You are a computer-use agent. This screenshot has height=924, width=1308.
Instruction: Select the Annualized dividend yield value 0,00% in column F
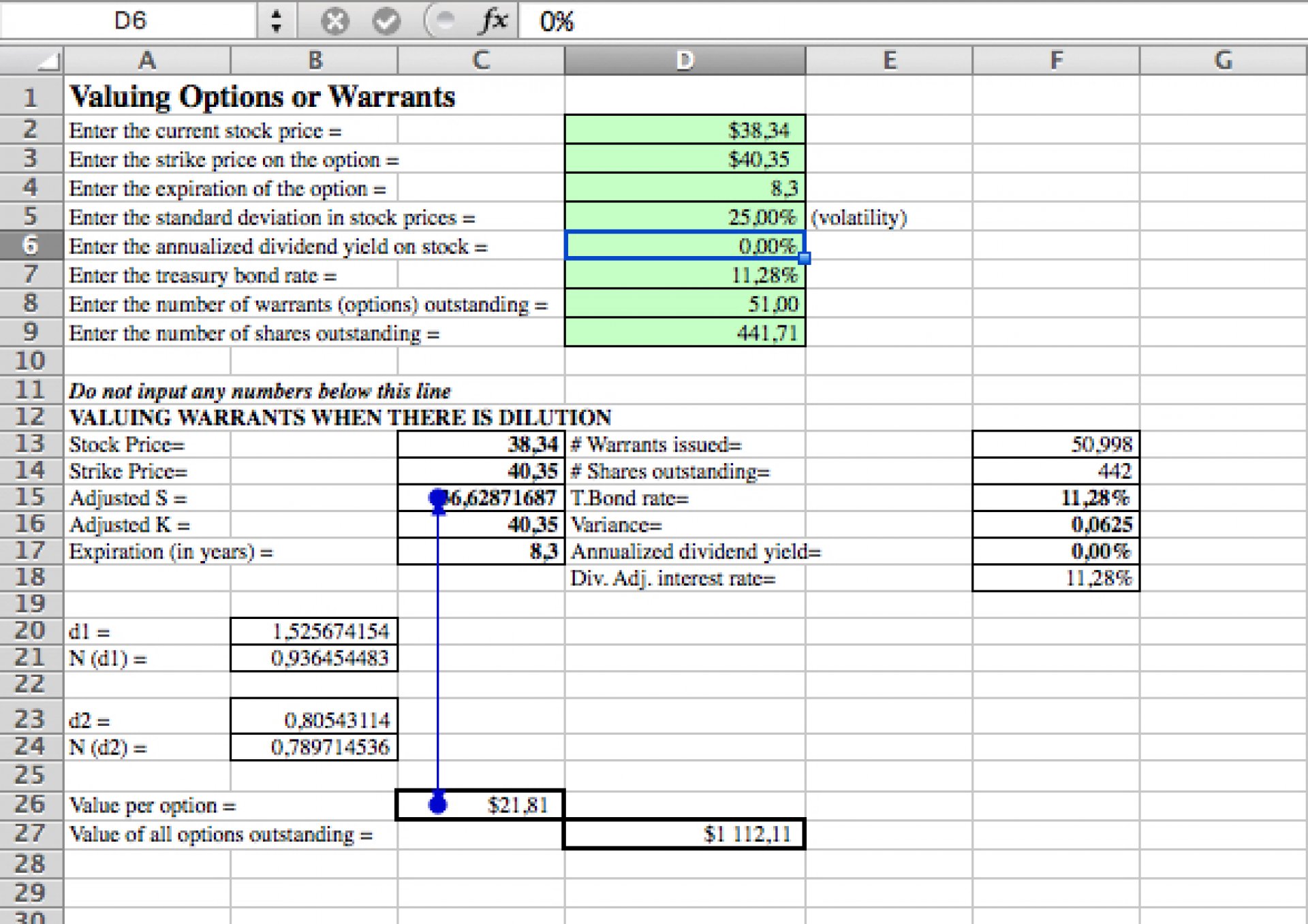pos(1056,551)
